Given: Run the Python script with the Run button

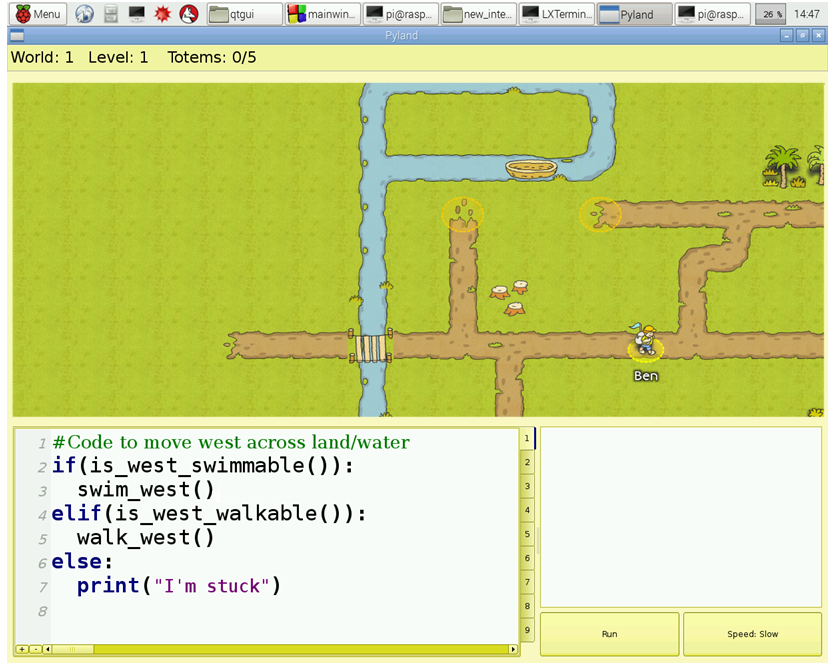Looking at the screenshot, I should coord(609,633).
